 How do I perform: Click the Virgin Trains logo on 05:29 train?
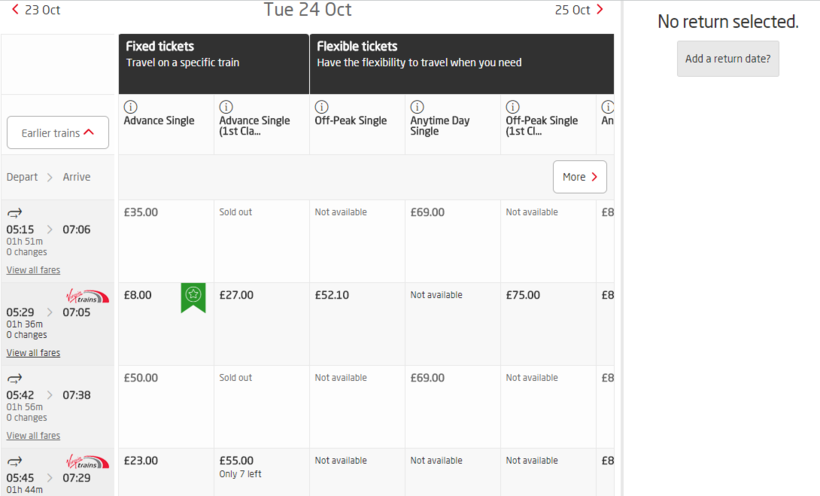pyautogui.click(x=87, y=297)
